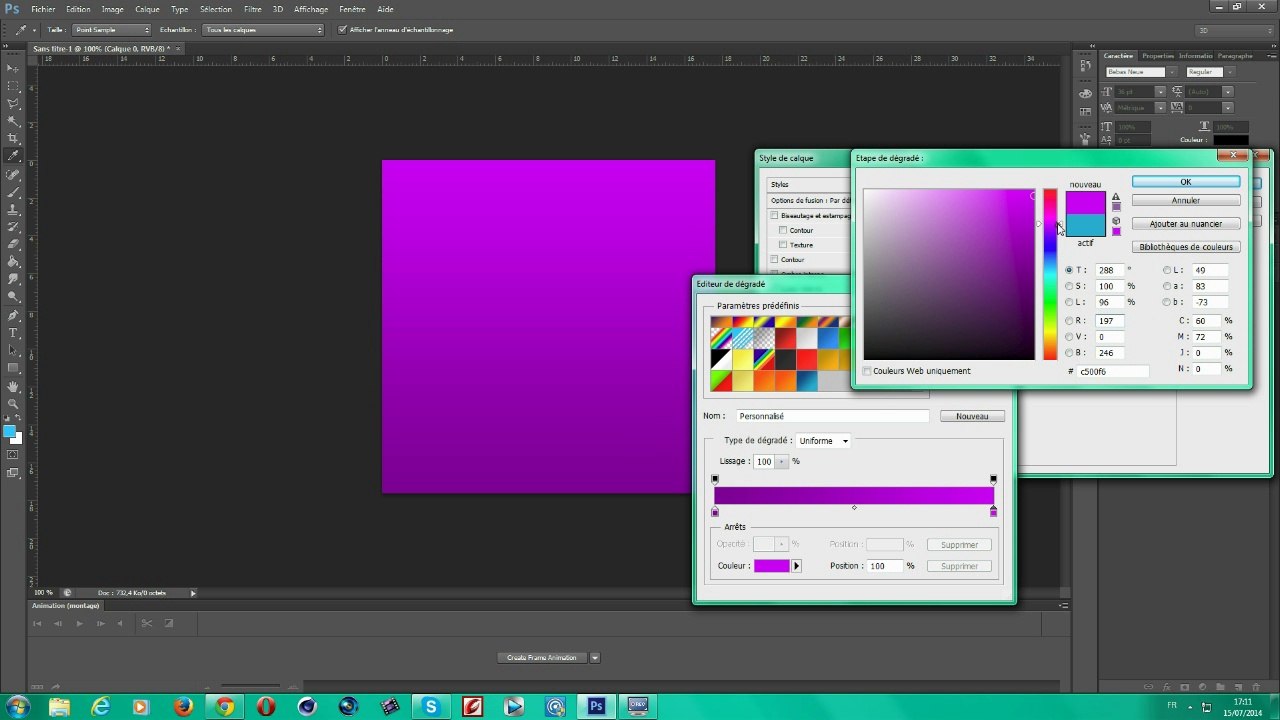Select the S saturation radio button
This screenshot has height=720, width=1280.
click(x=1069, y=286)
